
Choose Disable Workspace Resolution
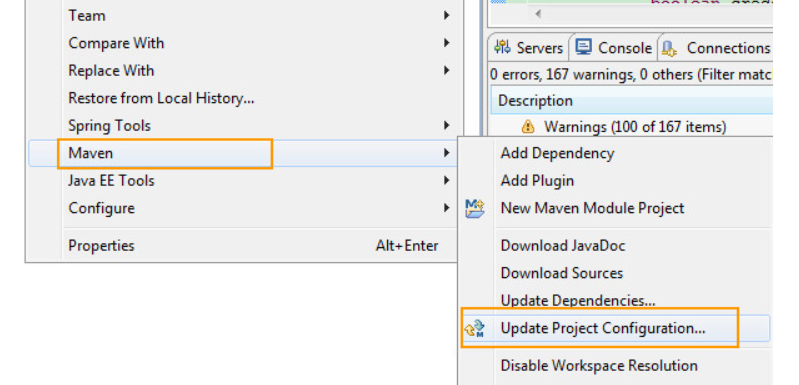(616, 366)
